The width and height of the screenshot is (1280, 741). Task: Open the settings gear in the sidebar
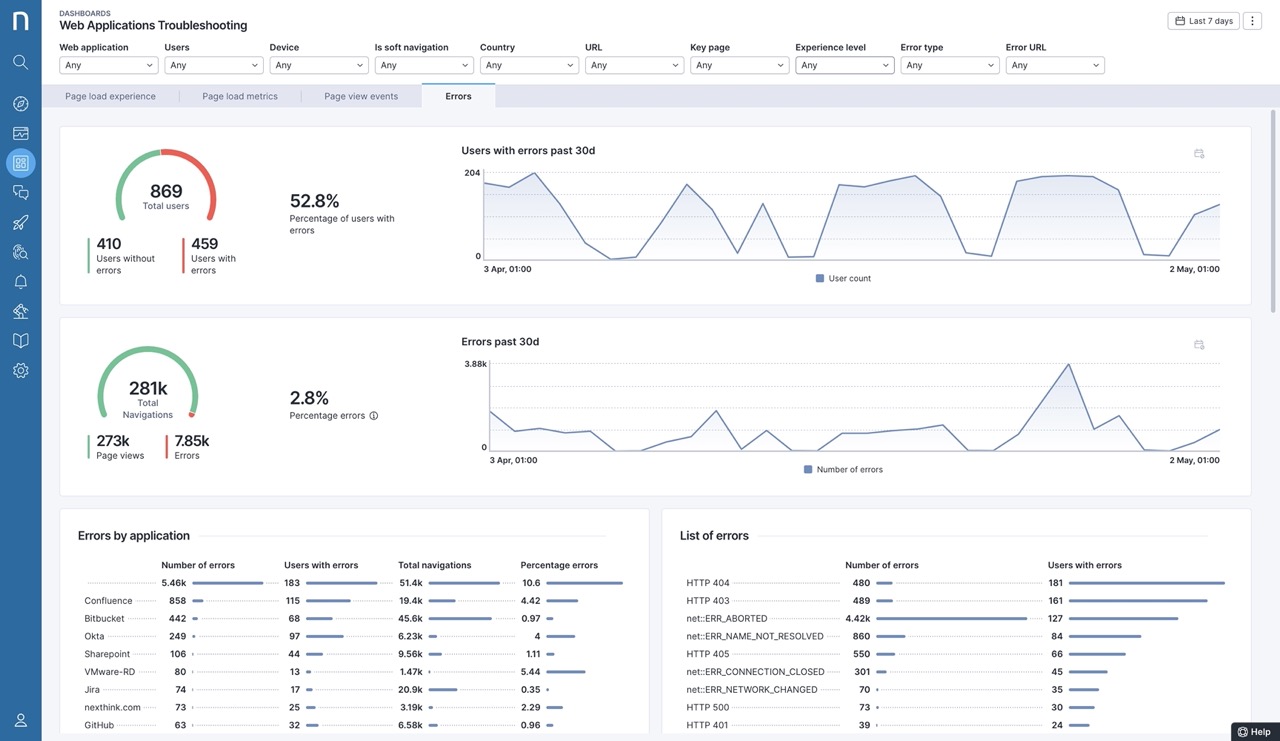20,371
